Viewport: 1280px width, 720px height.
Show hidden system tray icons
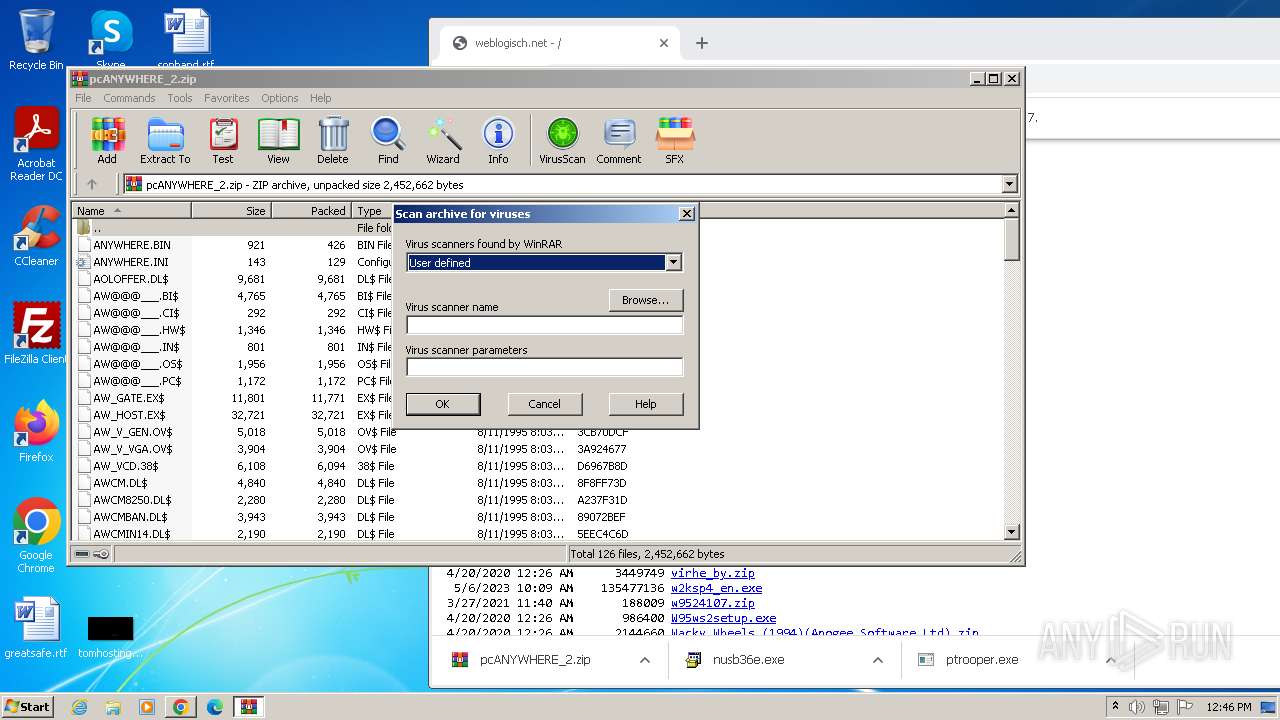click(x=1116, y=707)
